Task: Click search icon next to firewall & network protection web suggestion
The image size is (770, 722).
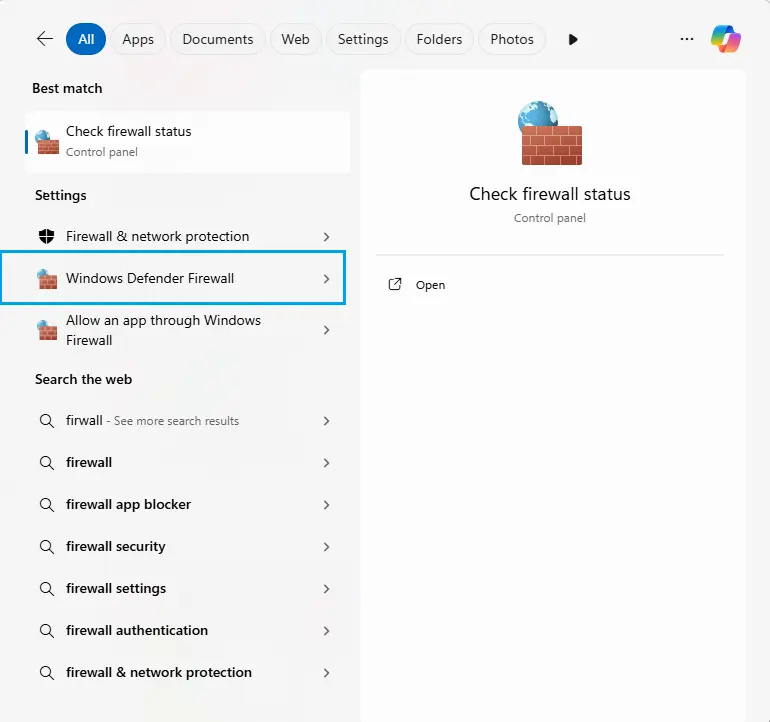Action: tap(47, 673)
